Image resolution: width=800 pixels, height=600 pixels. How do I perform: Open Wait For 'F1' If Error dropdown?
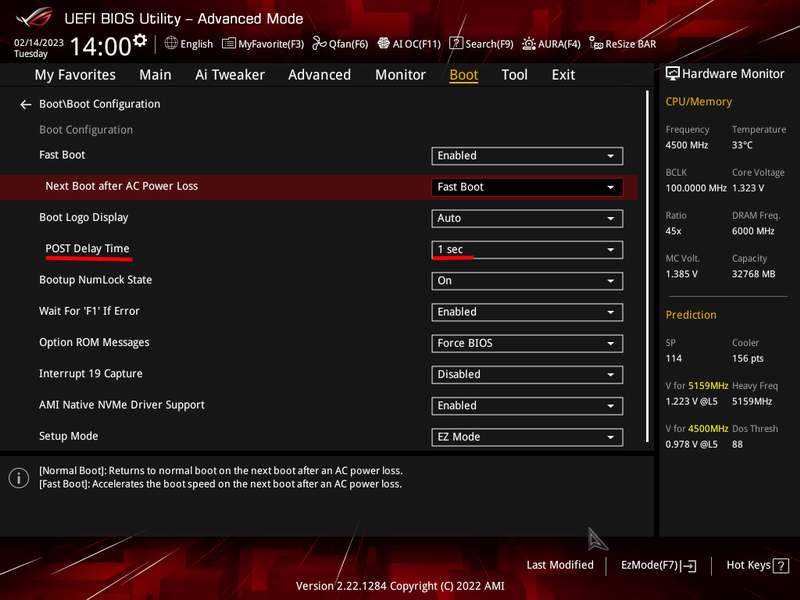pos(527,312)
